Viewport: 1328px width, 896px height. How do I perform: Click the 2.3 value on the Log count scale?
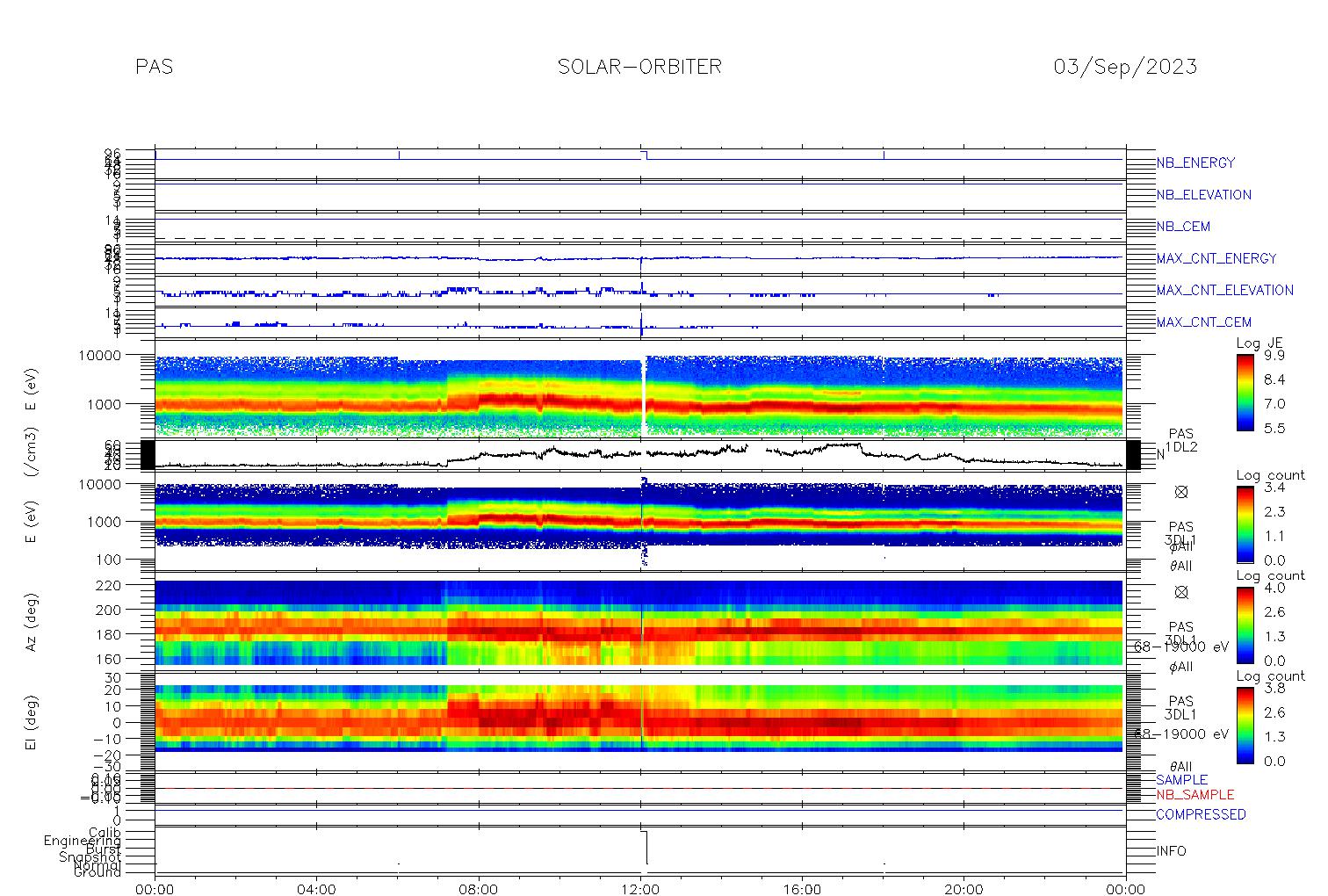tap(1274, 511)
